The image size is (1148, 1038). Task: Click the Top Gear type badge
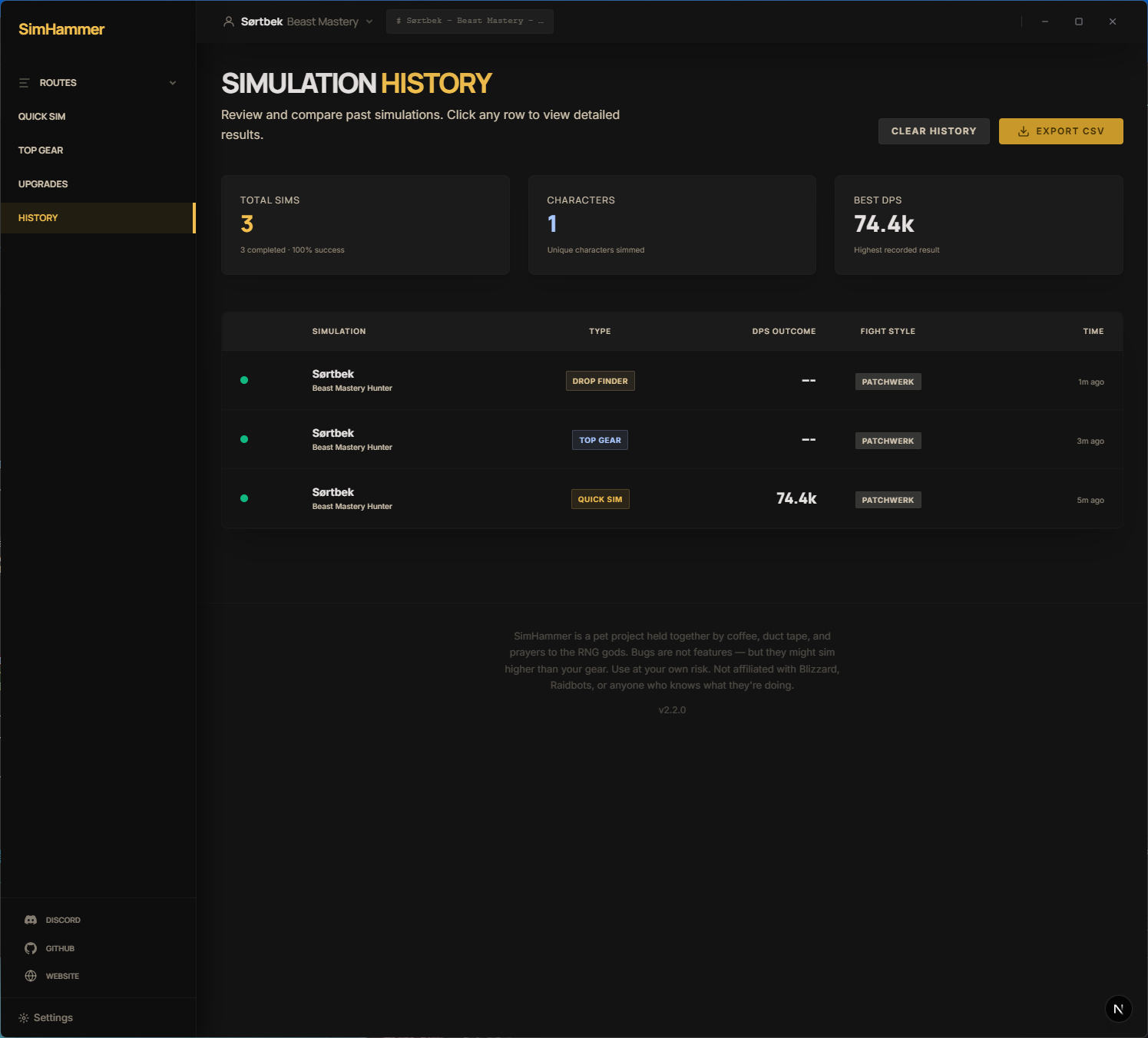[x=600, y=440]
